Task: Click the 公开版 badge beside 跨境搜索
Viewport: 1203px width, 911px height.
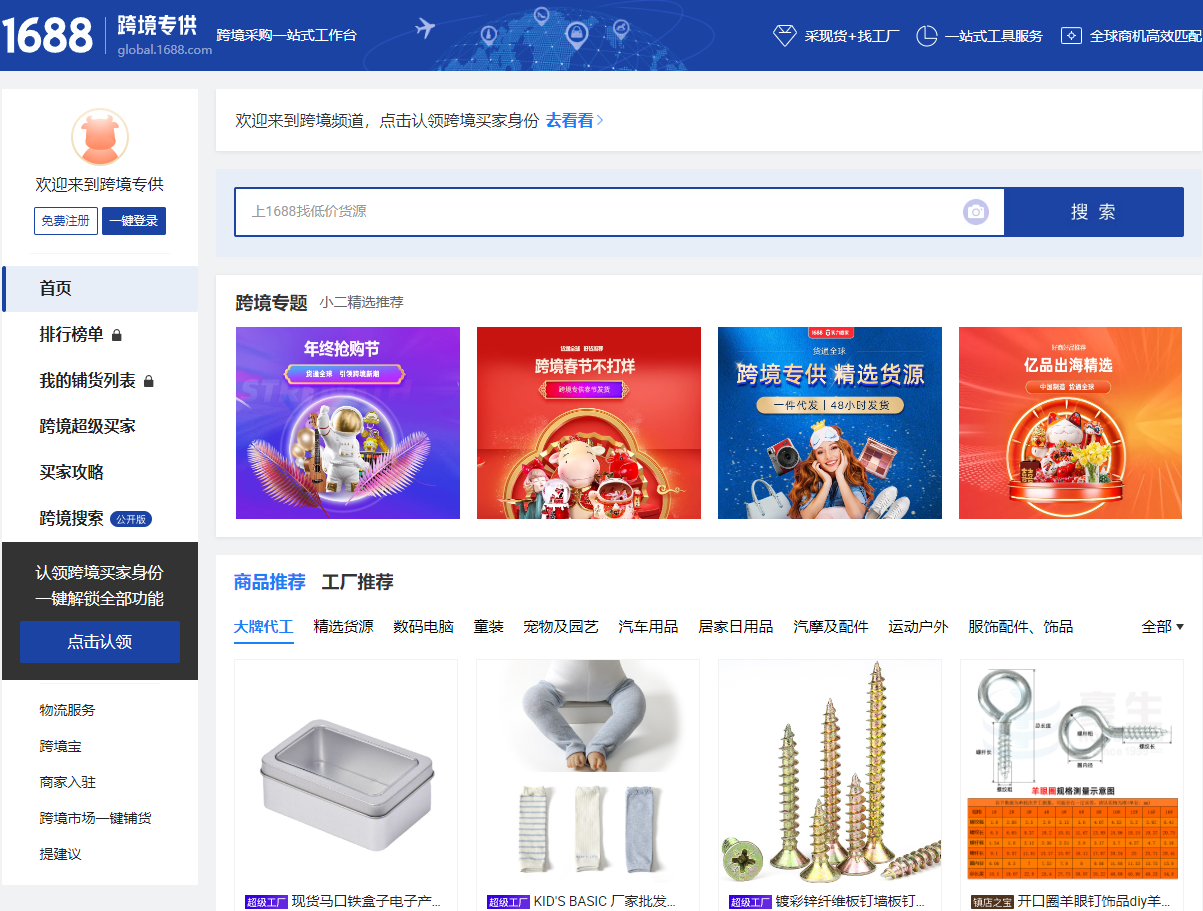Action: coord(131,519)
